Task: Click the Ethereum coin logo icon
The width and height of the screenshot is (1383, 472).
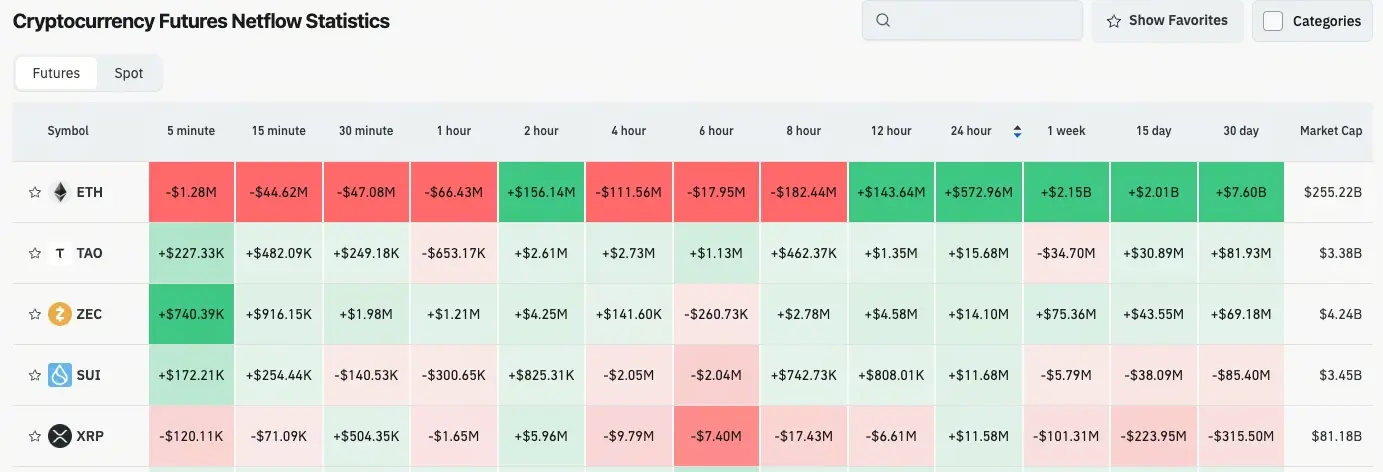Action: (x=60, y=192)
